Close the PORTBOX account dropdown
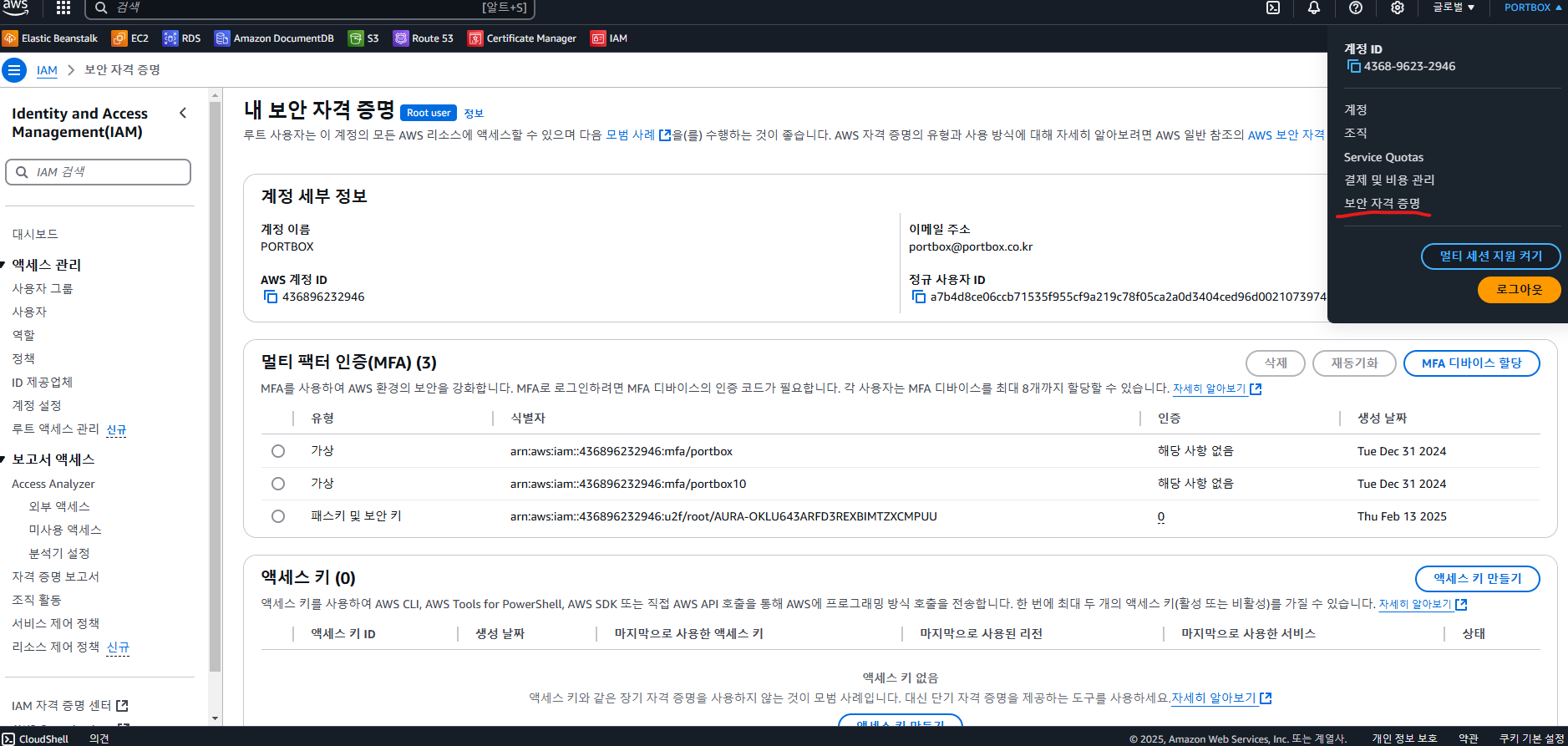The image size is (1568, 746). 1533,8
